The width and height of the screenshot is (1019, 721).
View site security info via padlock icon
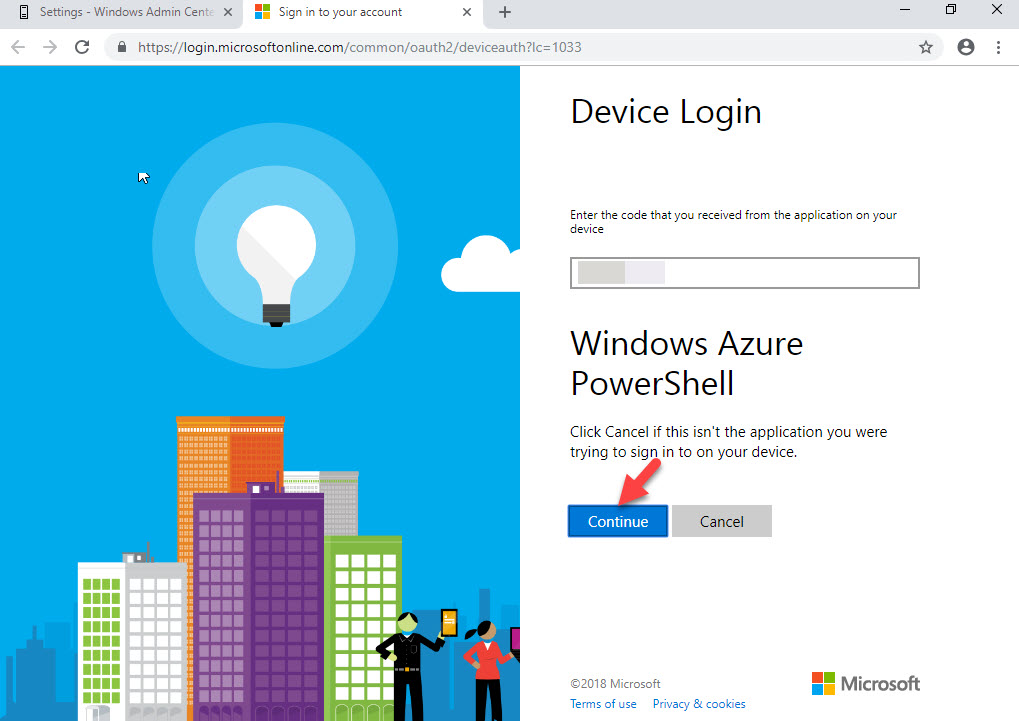[122, 47]
